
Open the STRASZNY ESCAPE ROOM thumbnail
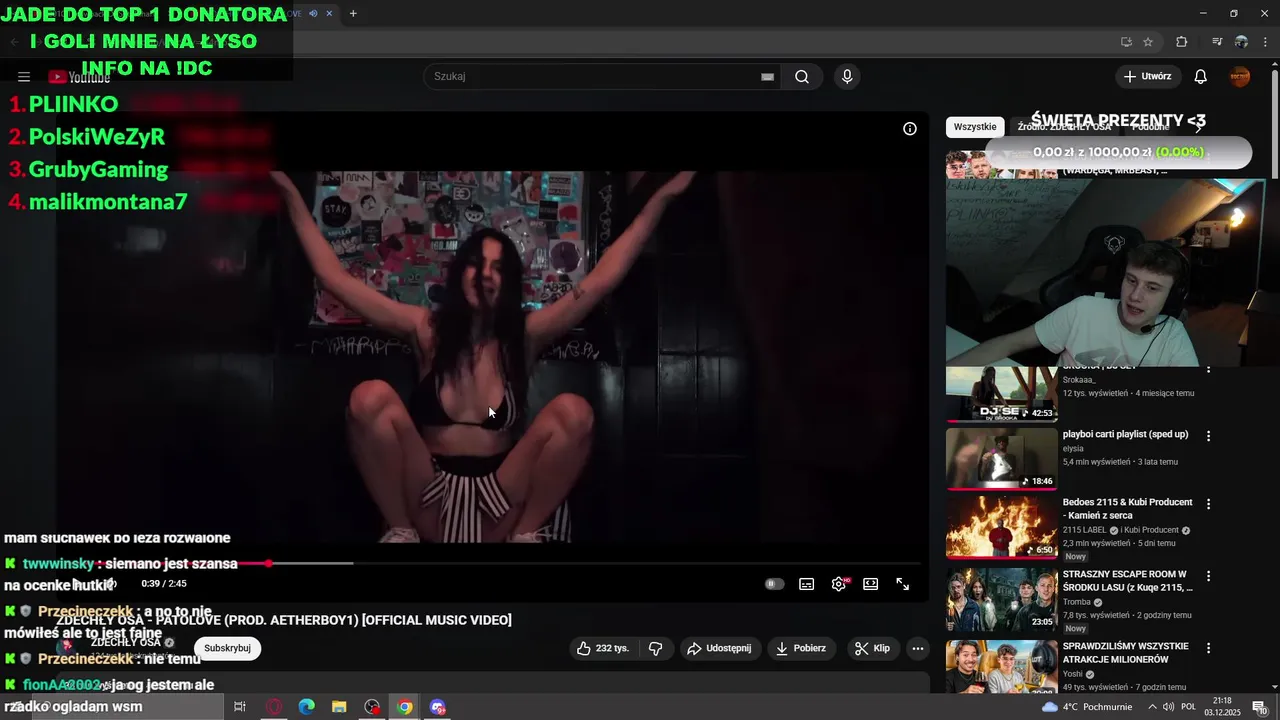point(1001,599)
